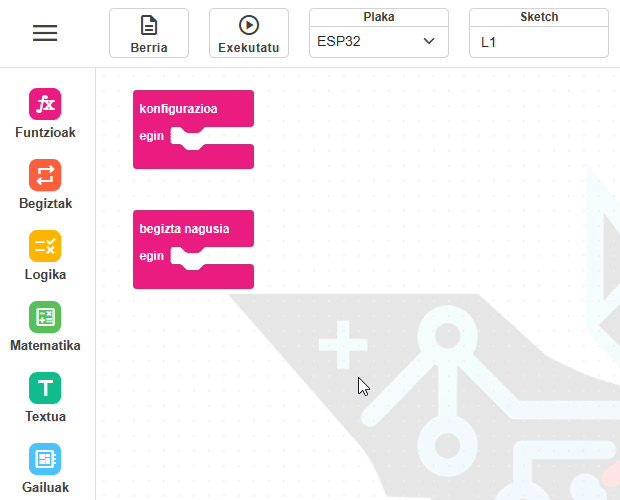This screenshot has width=620, height=500.
Task: Open the Matematika category
Action: tap(45, 327)
